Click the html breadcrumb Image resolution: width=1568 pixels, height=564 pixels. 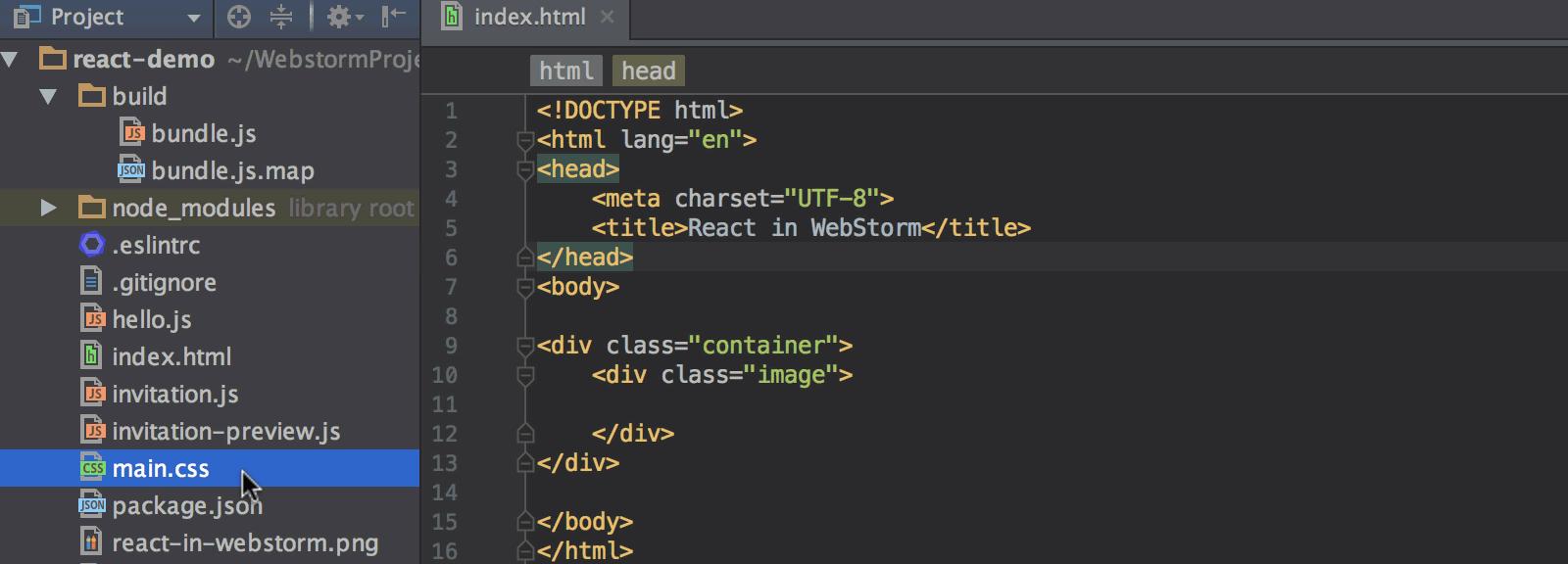pos(566,70)
